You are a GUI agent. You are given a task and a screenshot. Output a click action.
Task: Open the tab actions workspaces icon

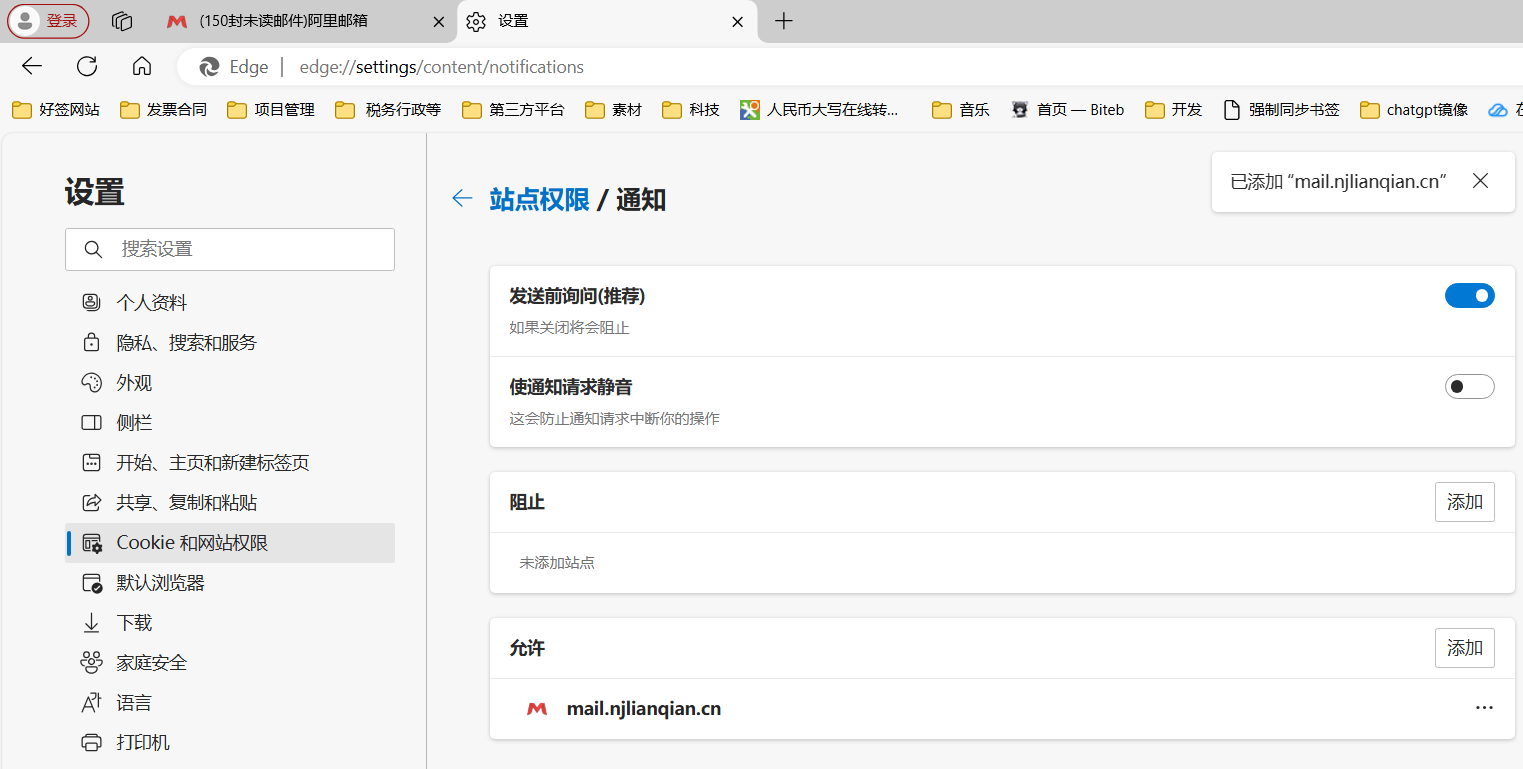point(122,21)
